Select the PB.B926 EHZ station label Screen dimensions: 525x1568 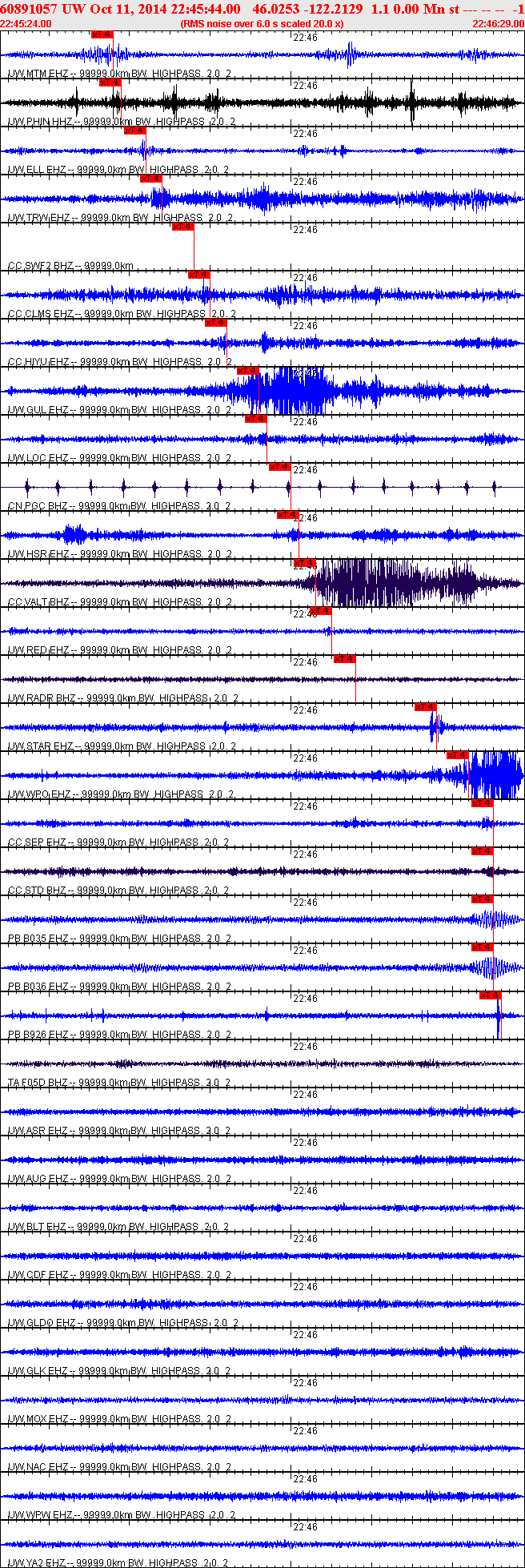point(38,1035)
